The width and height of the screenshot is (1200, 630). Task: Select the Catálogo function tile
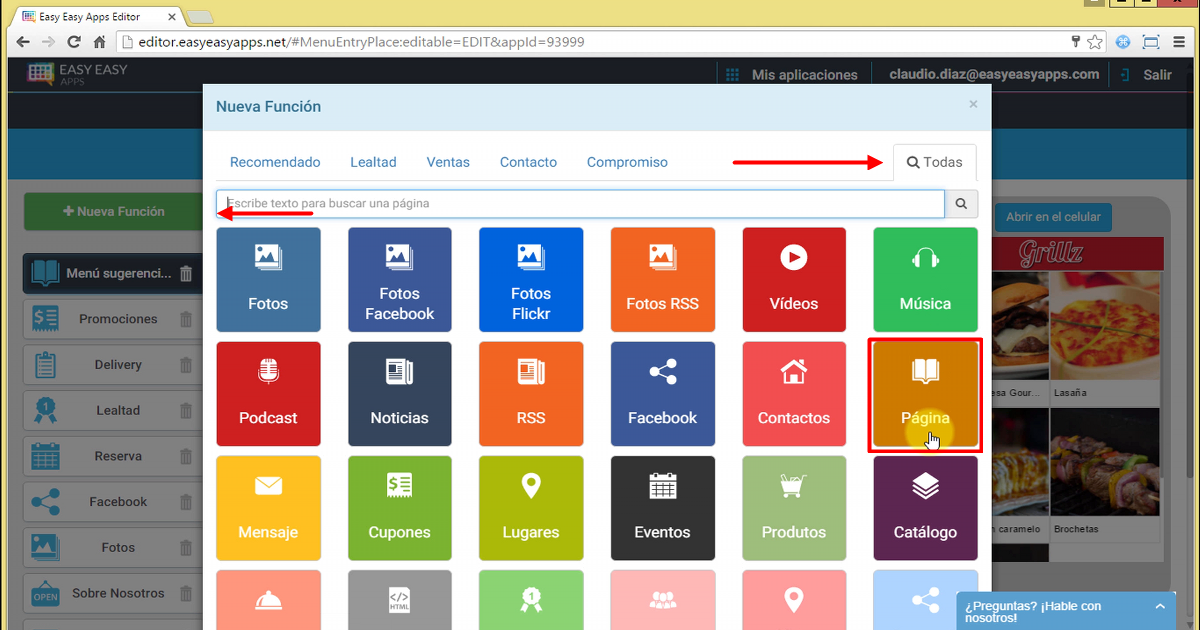point(925,508)
